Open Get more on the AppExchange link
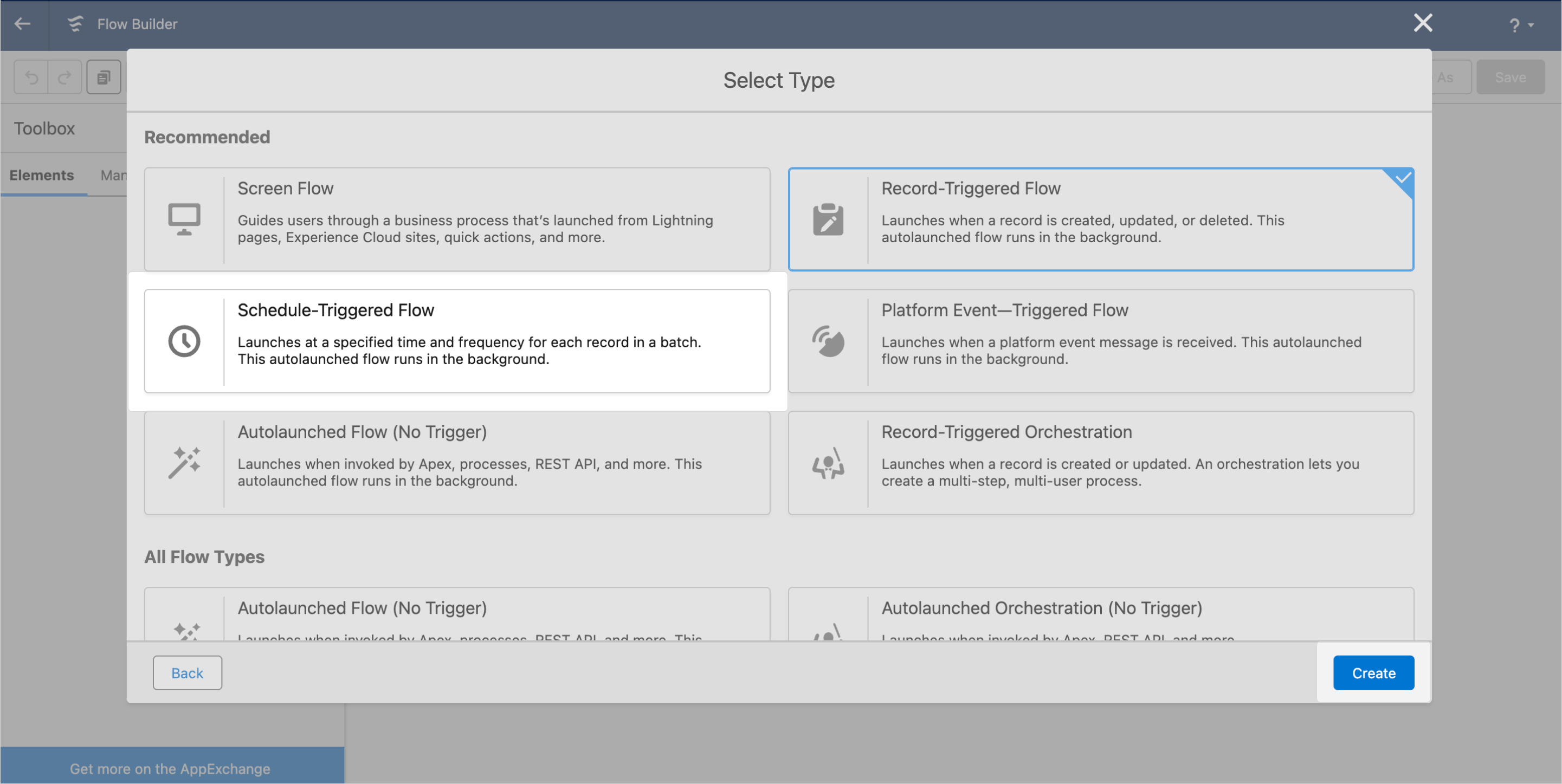Screen dimensions: 1562x784 click(170, 769)
